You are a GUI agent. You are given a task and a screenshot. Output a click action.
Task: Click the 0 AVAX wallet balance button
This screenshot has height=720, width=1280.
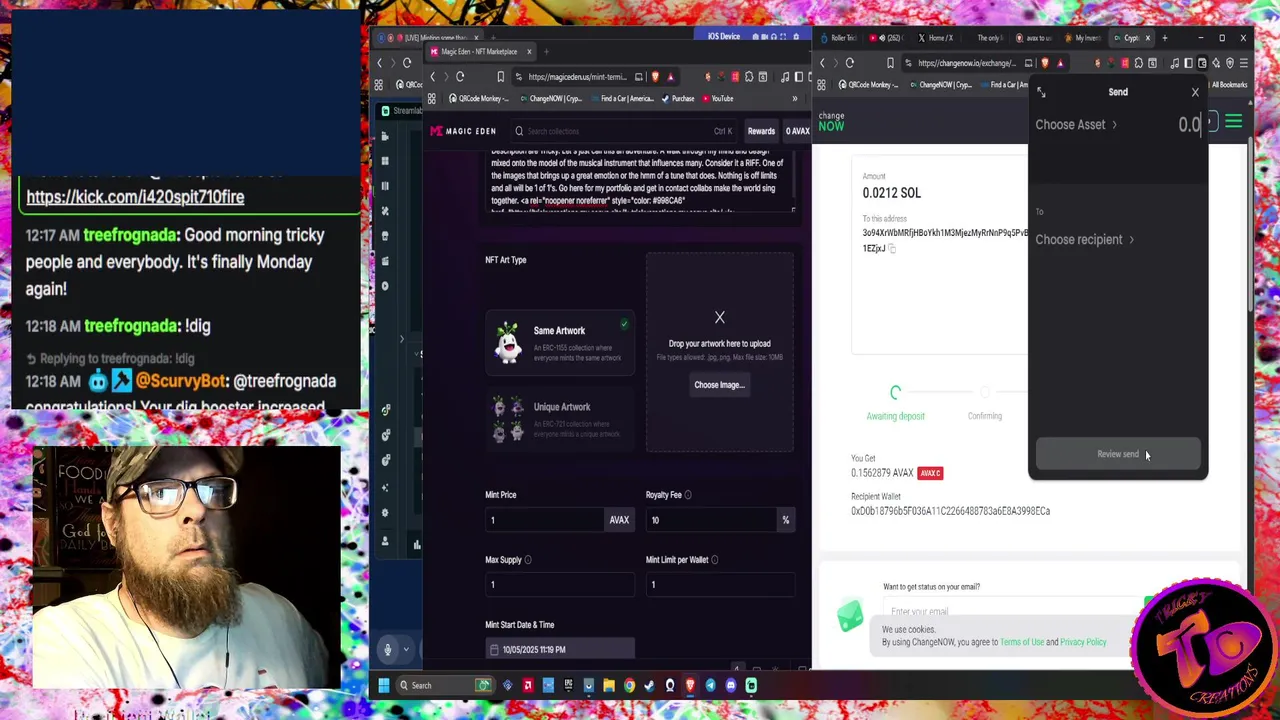click(x=797, y=131)
